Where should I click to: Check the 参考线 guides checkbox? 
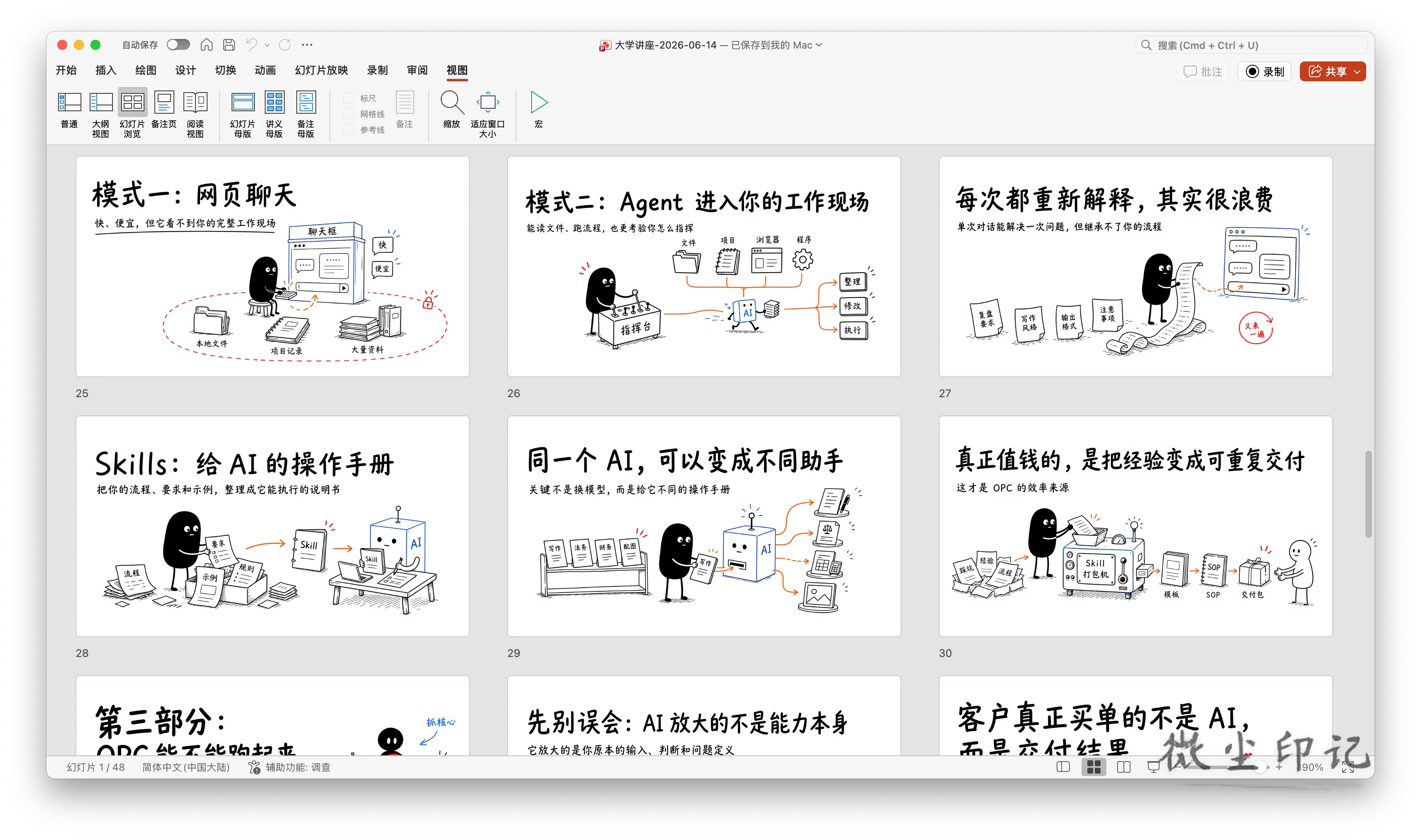click(x=349, y=129)
